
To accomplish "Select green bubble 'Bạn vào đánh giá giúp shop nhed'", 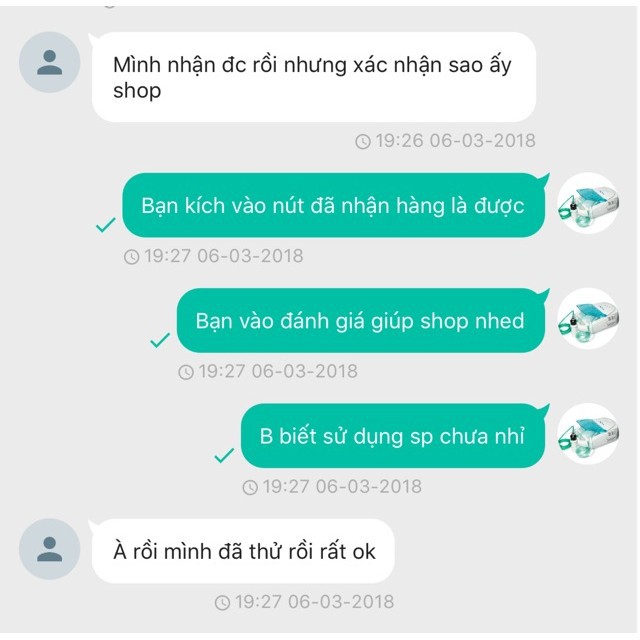I will coord(363,320).
